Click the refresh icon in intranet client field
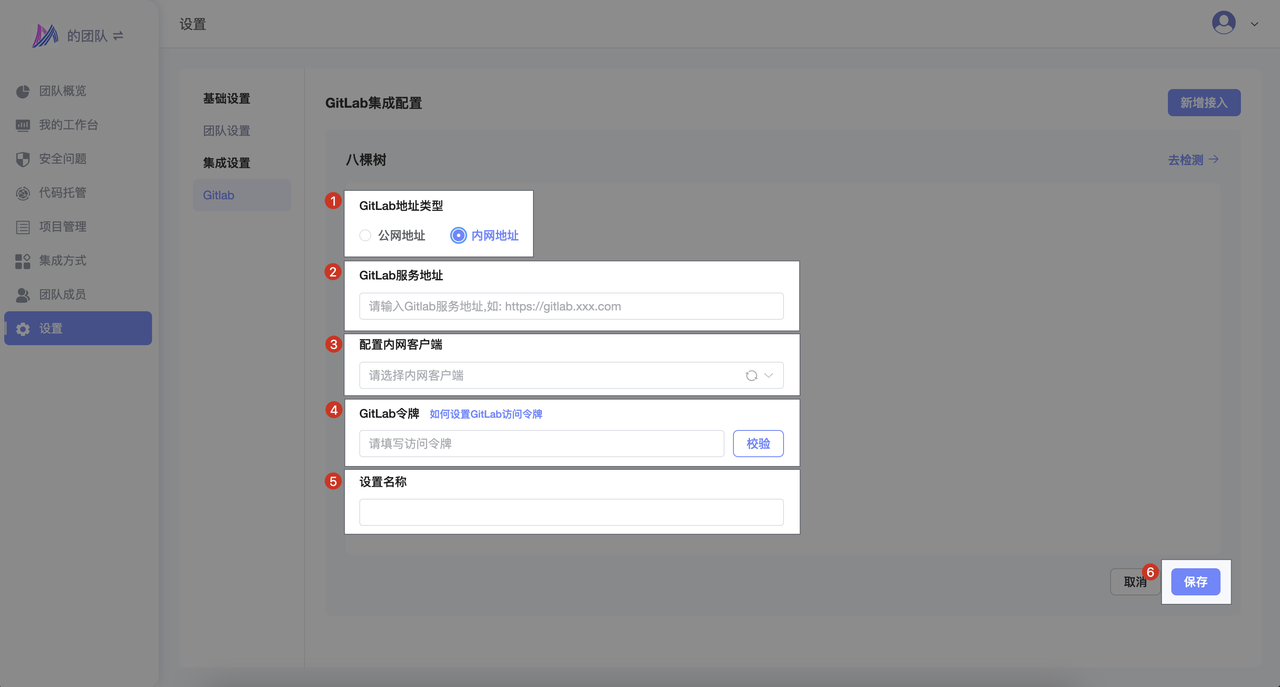Viewport: 1280px width, 687px height. (x=751, y=376)
